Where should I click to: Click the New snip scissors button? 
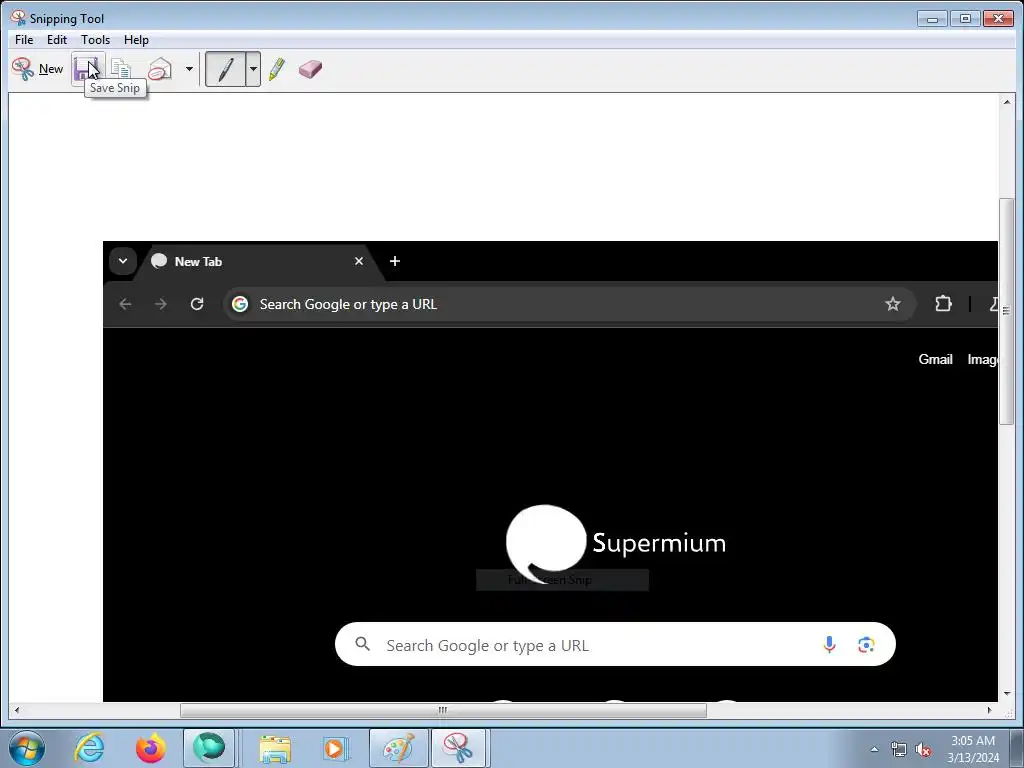[37, 69]
